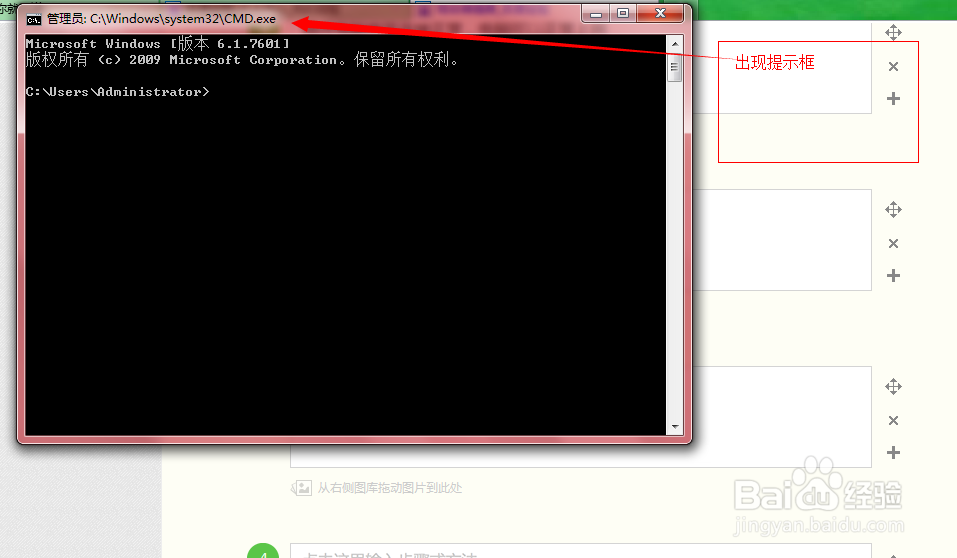Click the move handle of the topmost step box

(894, 32)
